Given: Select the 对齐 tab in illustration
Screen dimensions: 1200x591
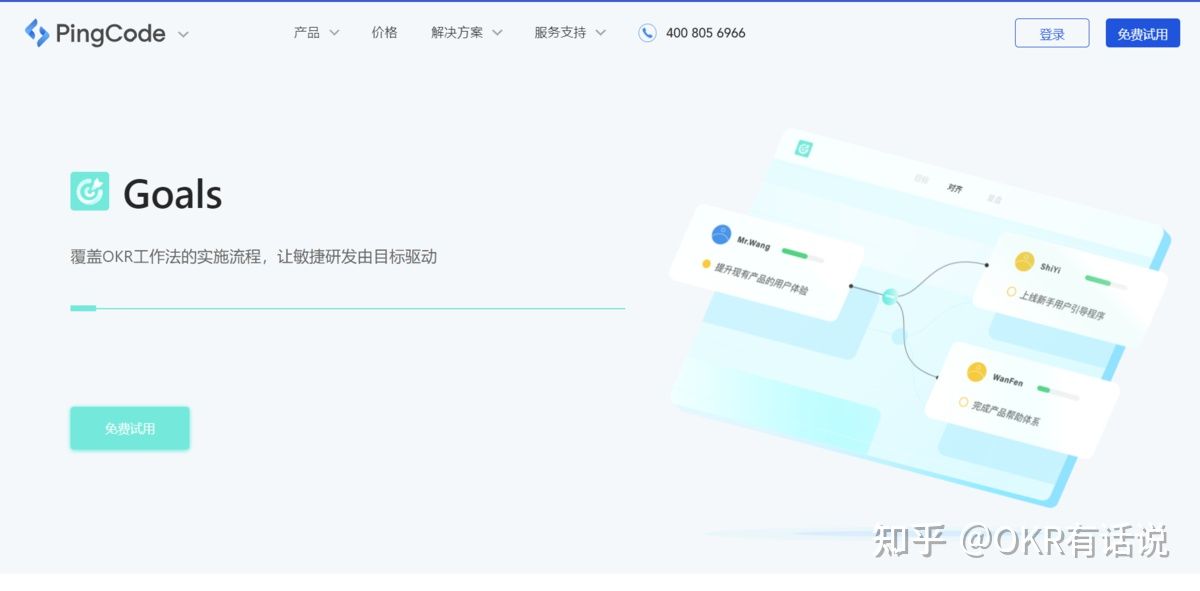Looking at the screenshot, I should 955,188.
